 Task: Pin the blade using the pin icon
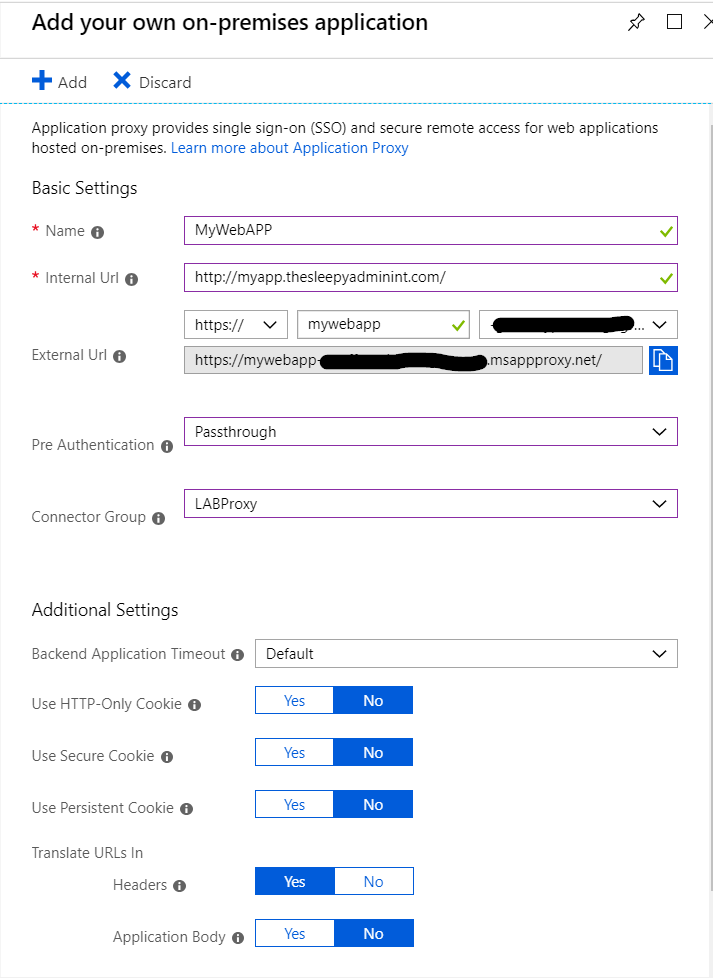[x=636, y=23]
